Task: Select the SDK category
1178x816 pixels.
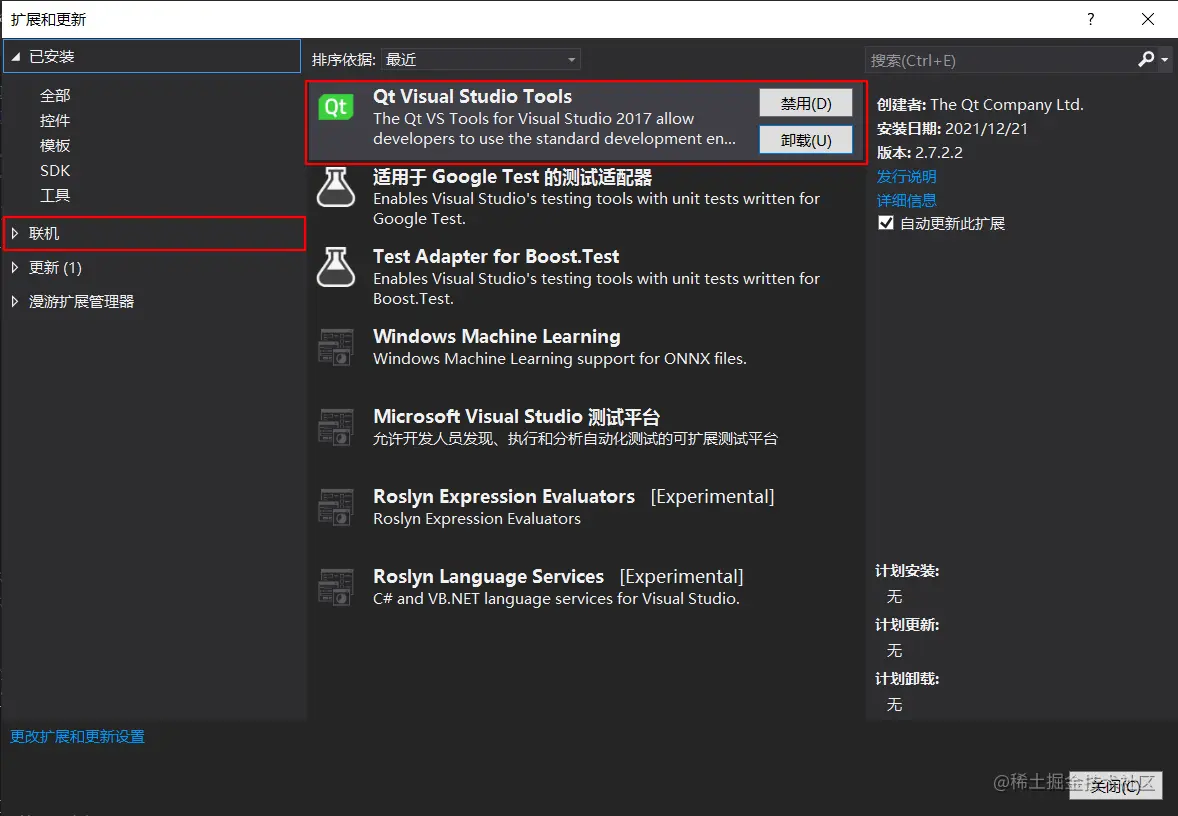Action: click(55, 171)
